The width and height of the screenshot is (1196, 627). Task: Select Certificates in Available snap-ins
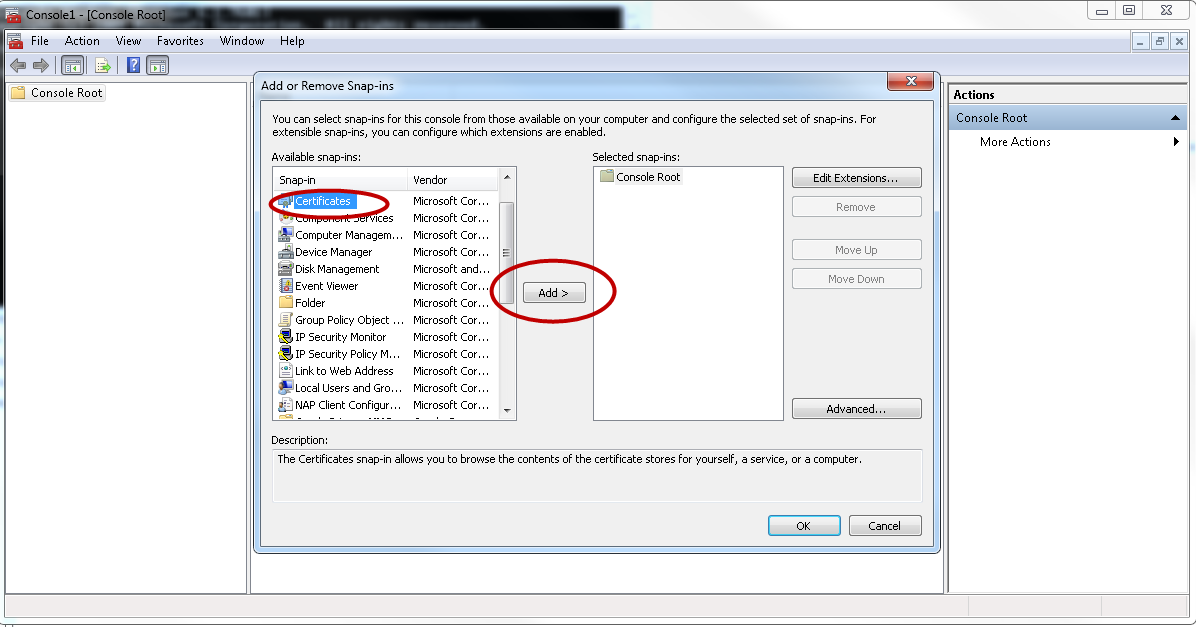coord(323,201)
